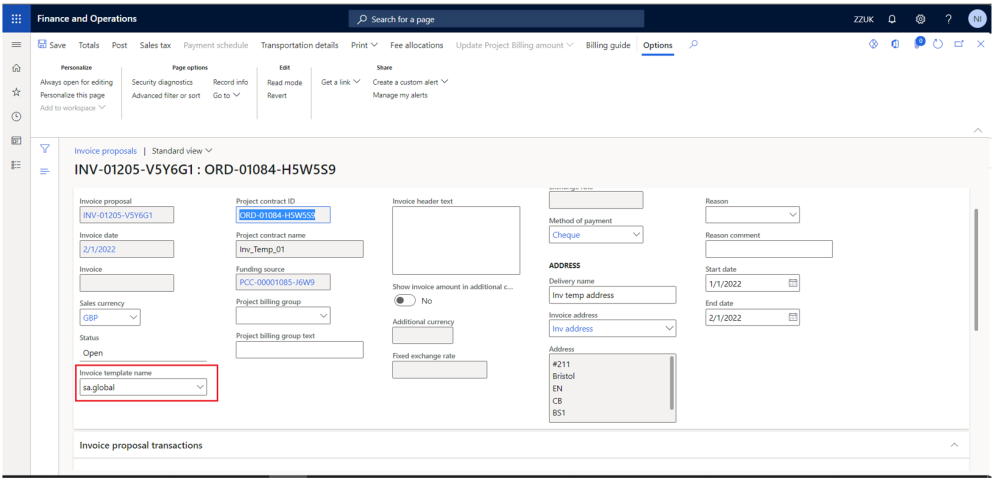Click Record info
Screen dimensions: 1000x487
[230, 82]
